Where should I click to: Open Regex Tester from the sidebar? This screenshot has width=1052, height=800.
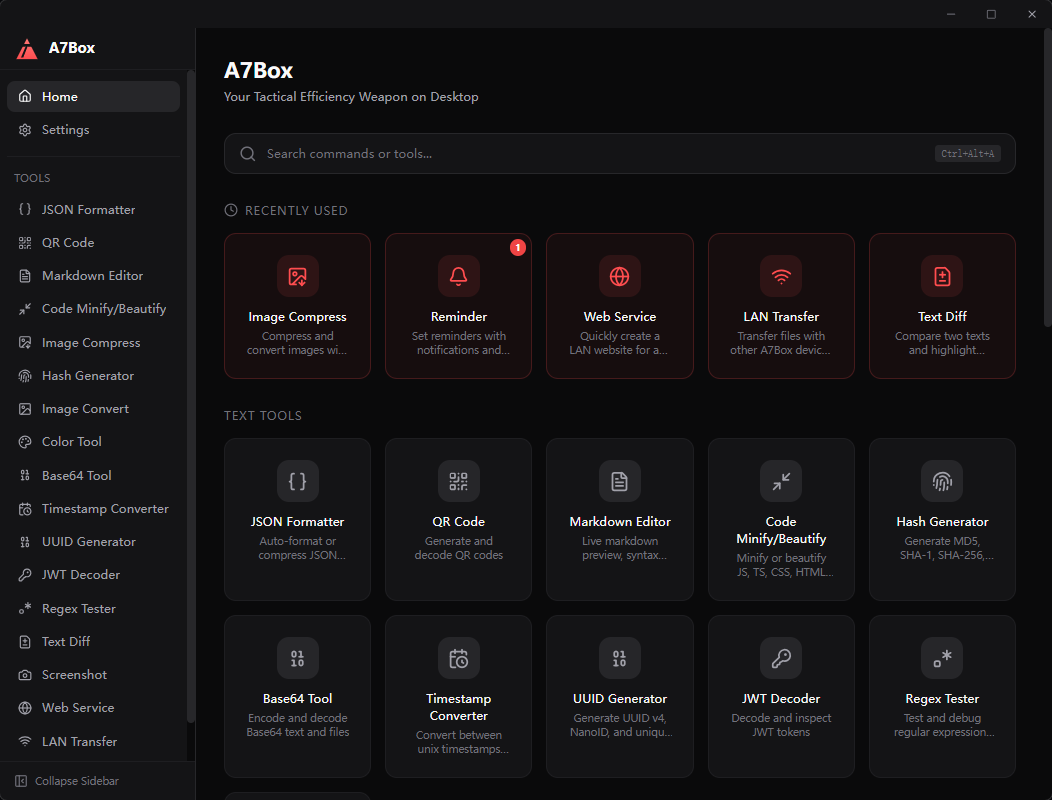[93, 608]
